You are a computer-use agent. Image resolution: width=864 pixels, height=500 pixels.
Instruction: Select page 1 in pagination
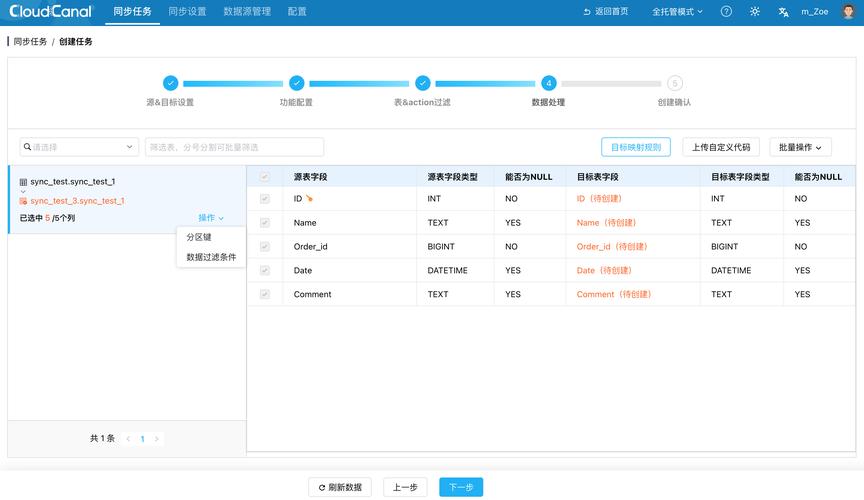pyautogui.click(x=142, y=439)
